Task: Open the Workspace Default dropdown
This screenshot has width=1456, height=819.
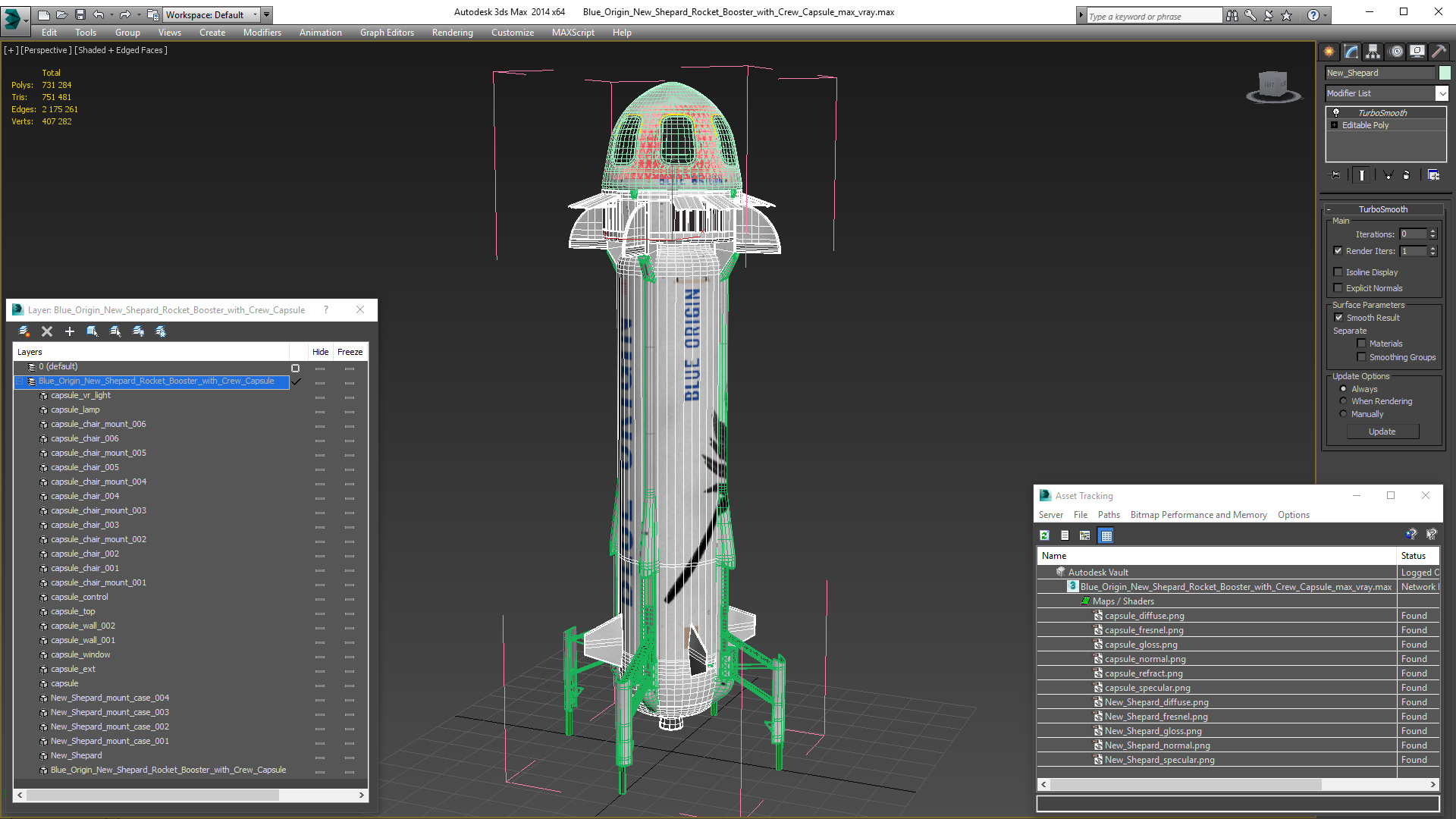Action: pyautogui.click(x=212, y=14)
